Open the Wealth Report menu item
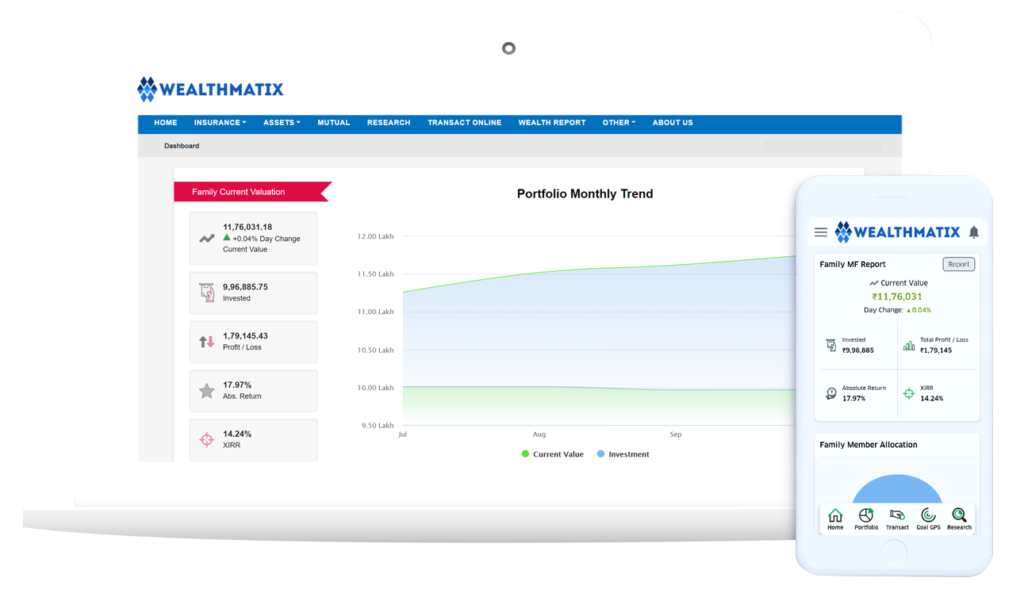Viewport: 1024px width, 597px height. [552, 123]
